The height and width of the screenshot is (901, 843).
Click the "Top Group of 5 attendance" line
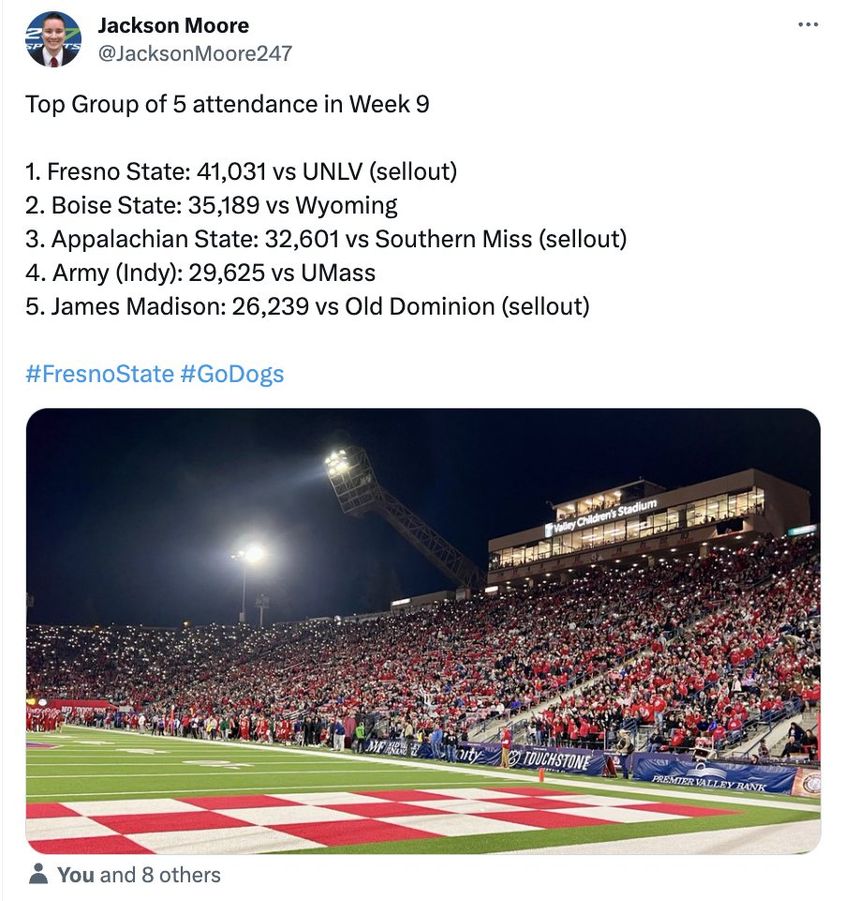(227, 104)
